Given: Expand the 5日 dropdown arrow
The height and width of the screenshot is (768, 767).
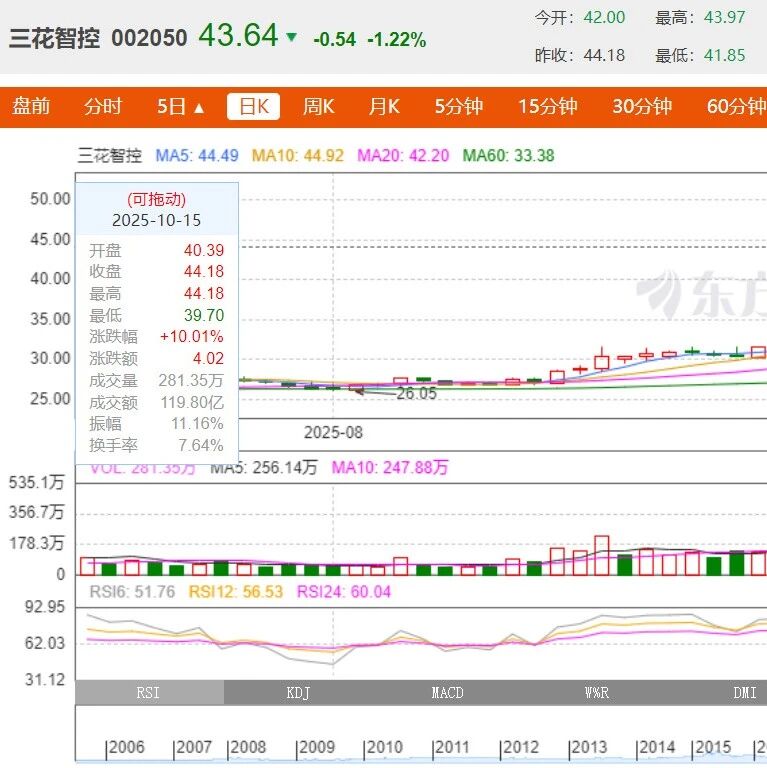Looking at the screenshot, I should 198,107.
